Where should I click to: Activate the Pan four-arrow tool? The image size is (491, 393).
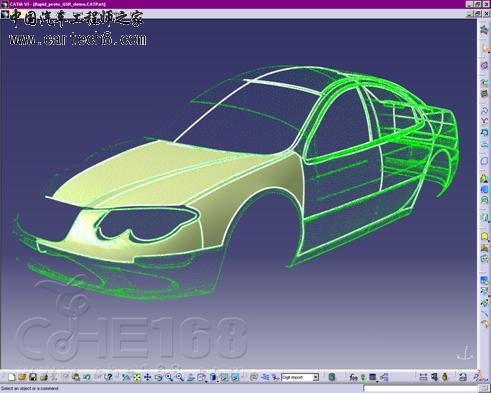[147, 377]
